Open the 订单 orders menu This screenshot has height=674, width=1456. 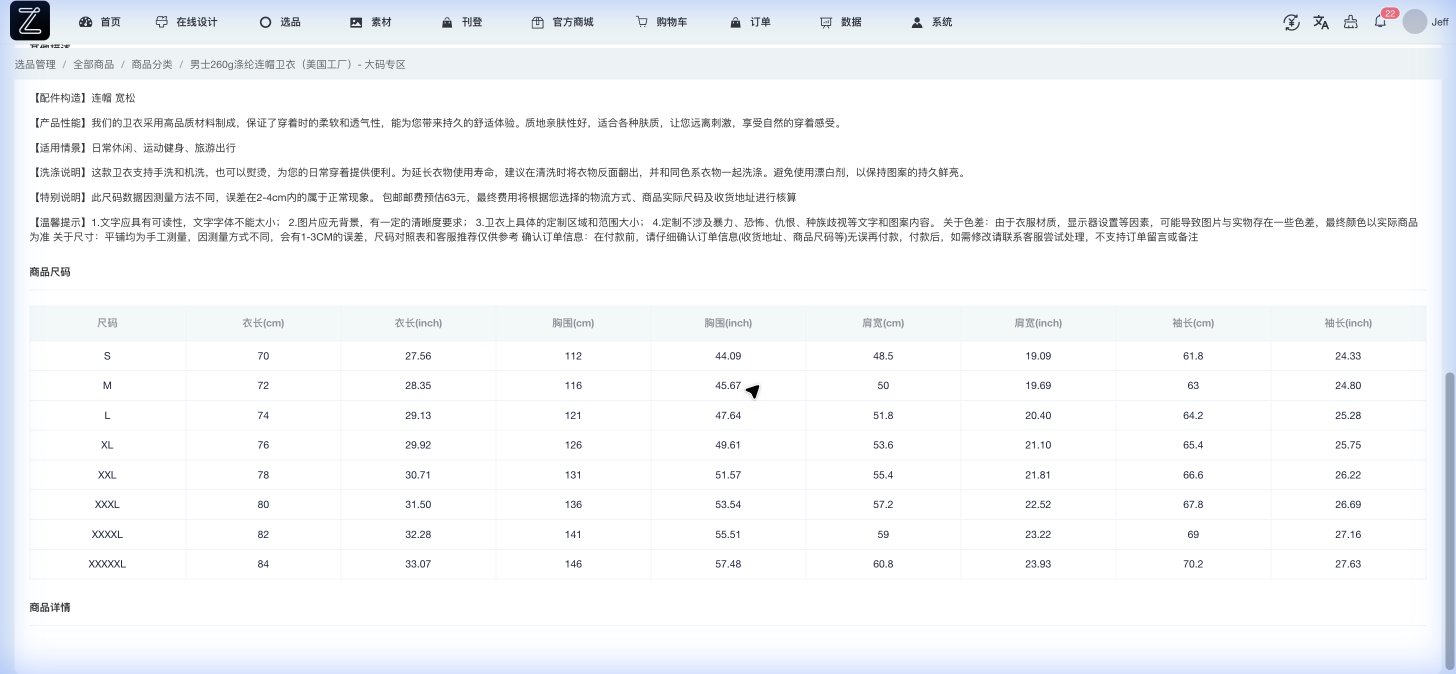pos(750,22)
